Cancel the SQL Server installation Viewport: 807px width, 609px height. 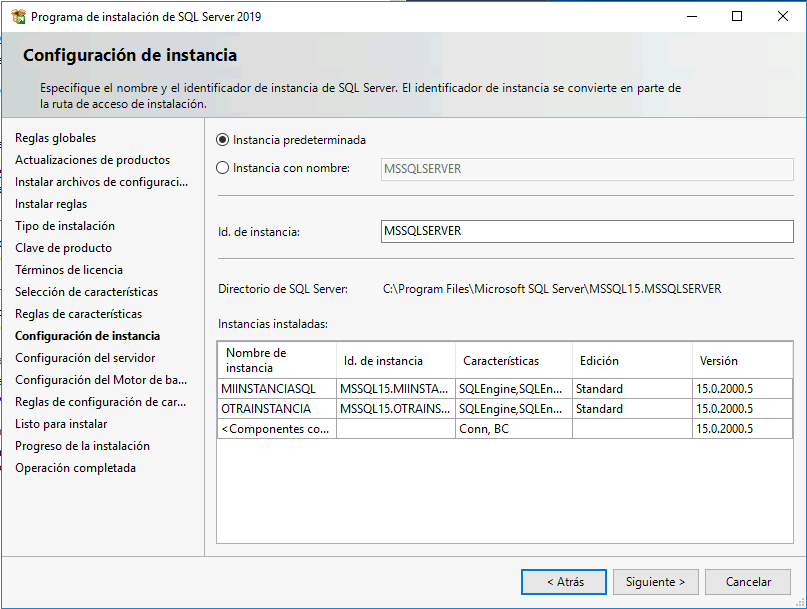[x=748, y=582]
